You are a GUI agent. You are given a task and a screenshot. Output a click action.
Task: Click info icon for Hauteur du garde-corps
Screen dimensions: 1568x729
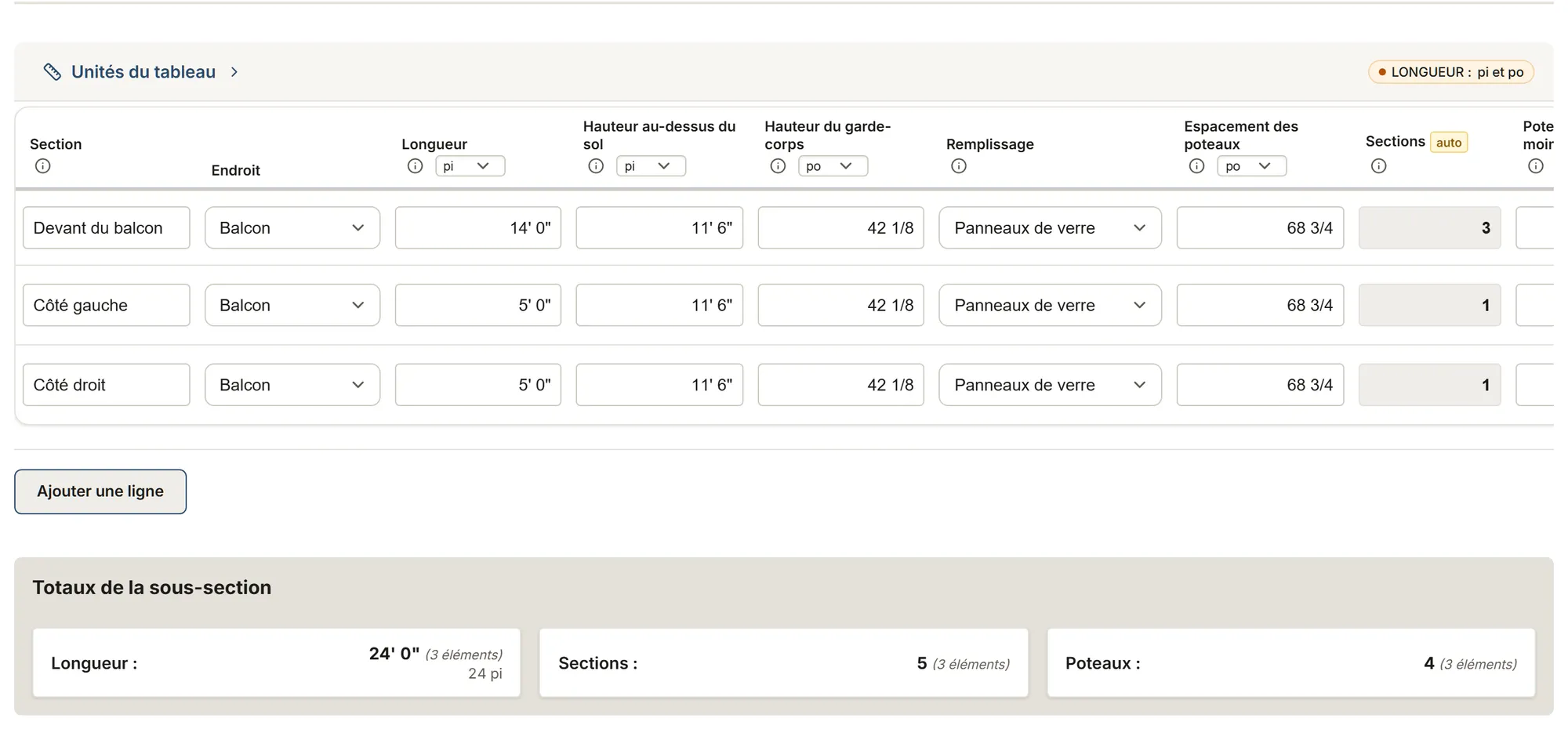[778, 166]
